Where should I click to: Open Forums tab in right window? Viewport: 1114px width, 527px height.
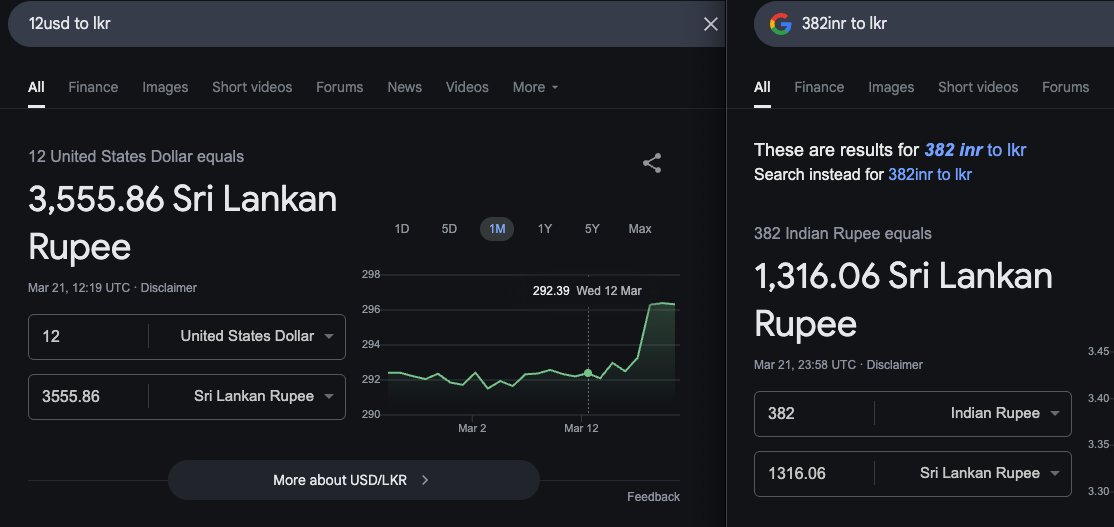click(x=1066, y=87)
